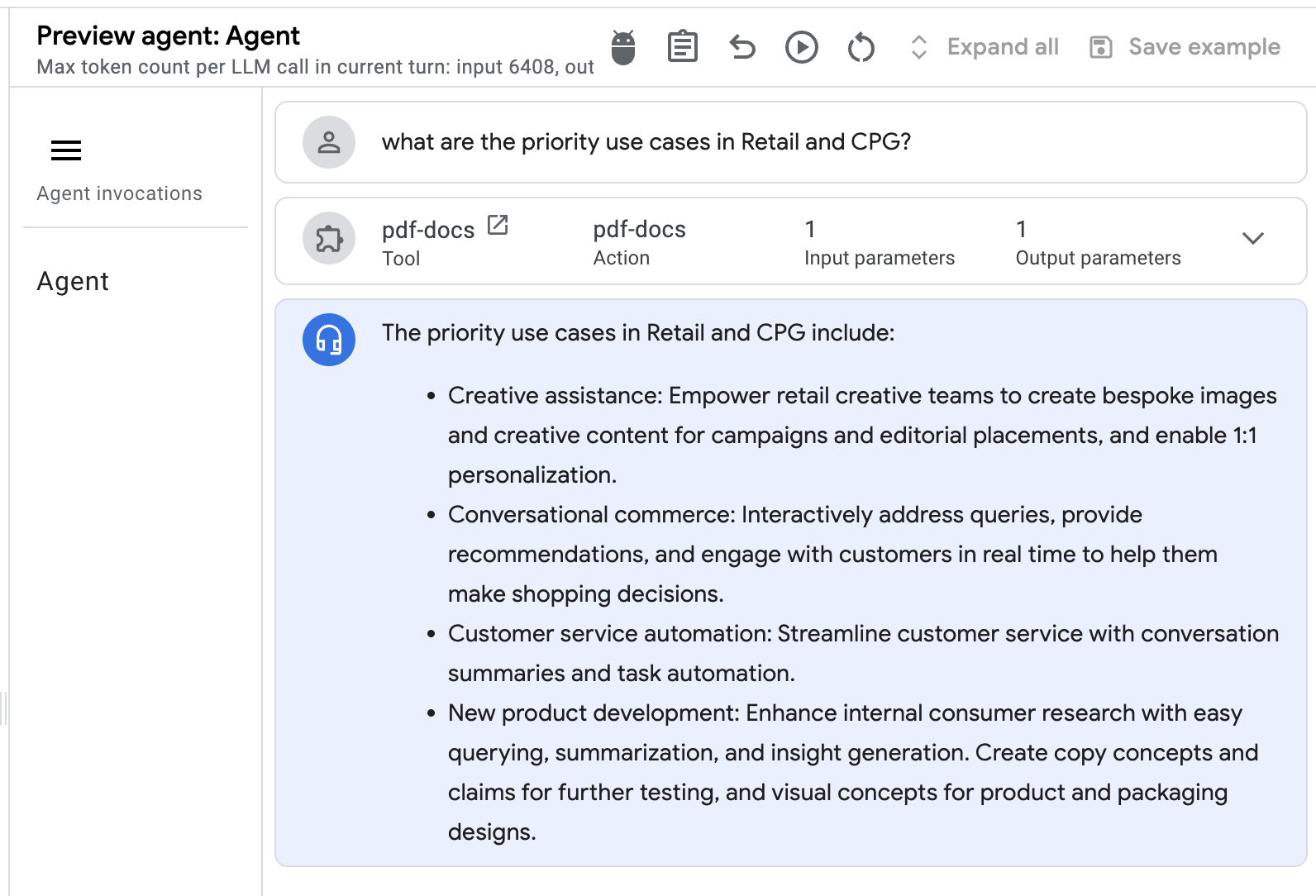Click the bug debug icon
The image size is (1316, 896).
[x=623, y=47]
